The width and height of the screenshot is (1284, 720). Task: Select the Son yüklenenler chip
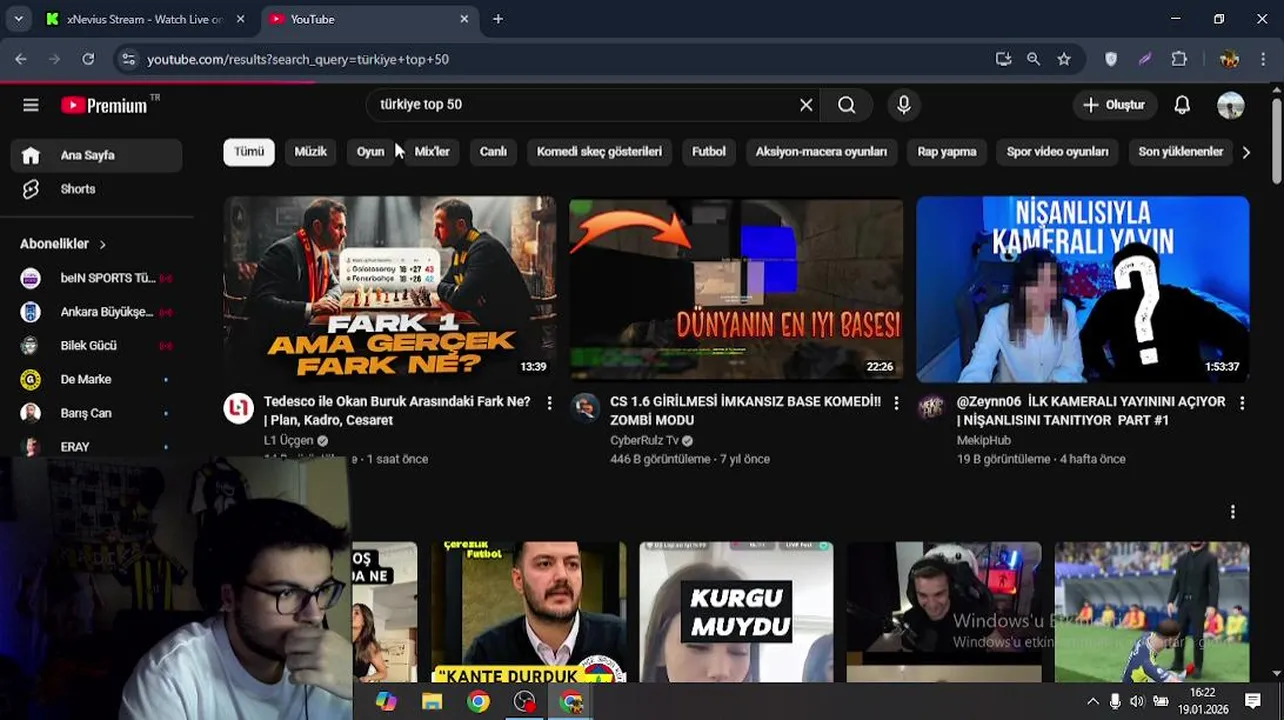click(1181, 152)
